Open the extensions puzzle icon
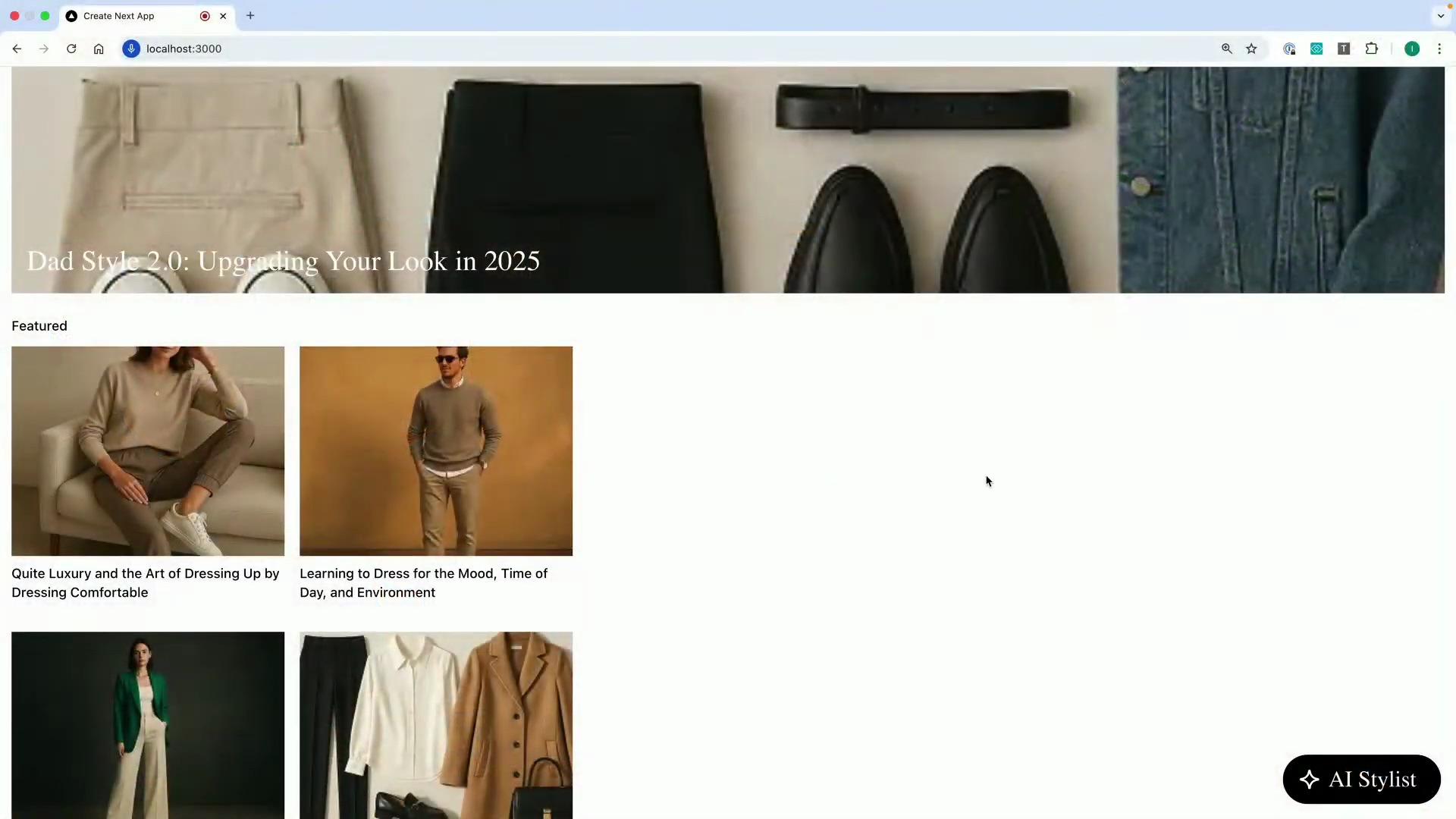This screenshot has height=819, width=1456. coord(1371,49)
